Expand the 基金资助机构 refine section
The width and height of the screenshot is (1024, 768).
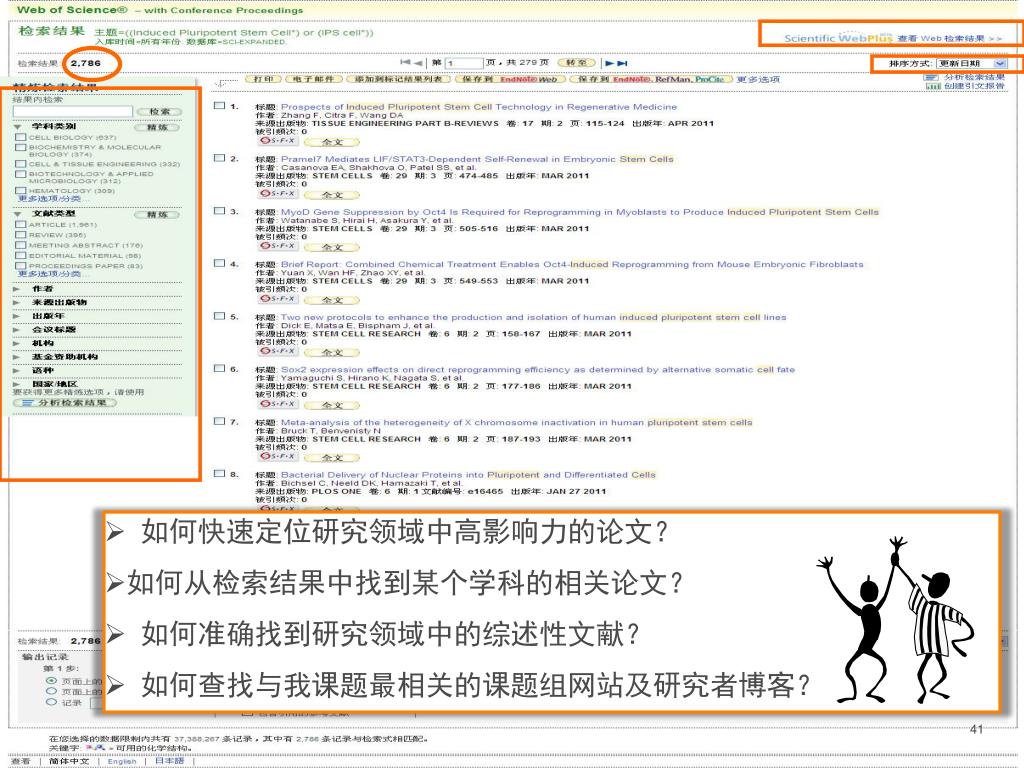[17, 357]
